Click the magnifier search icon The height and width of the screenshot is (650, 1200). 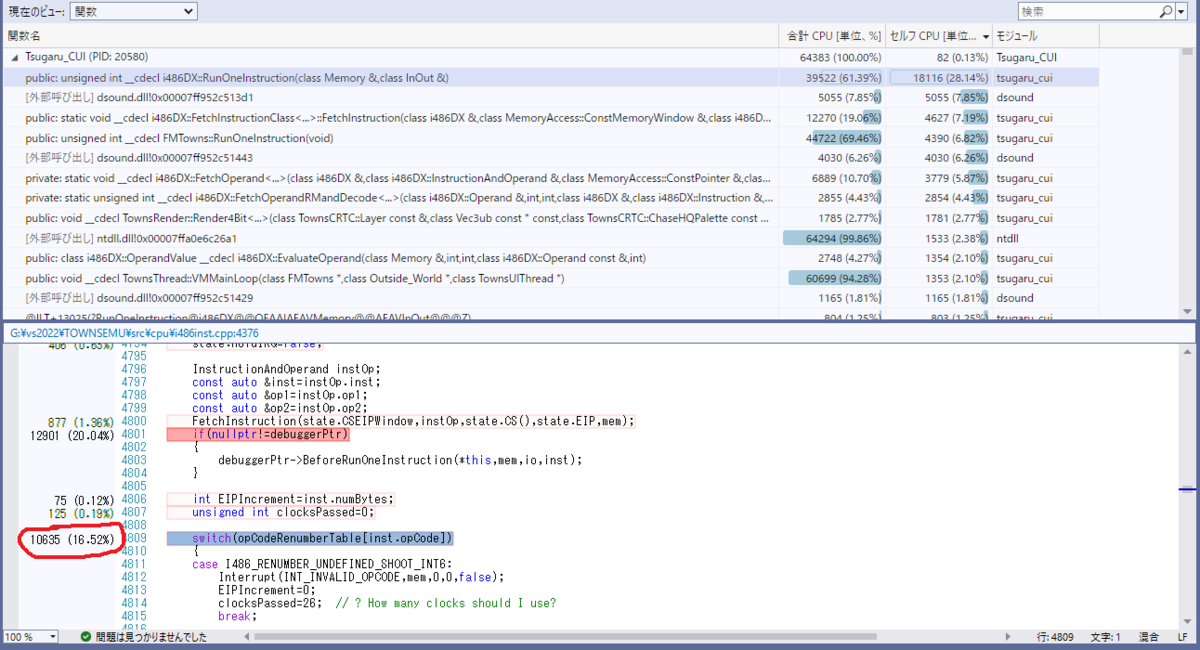point(1167,11)
